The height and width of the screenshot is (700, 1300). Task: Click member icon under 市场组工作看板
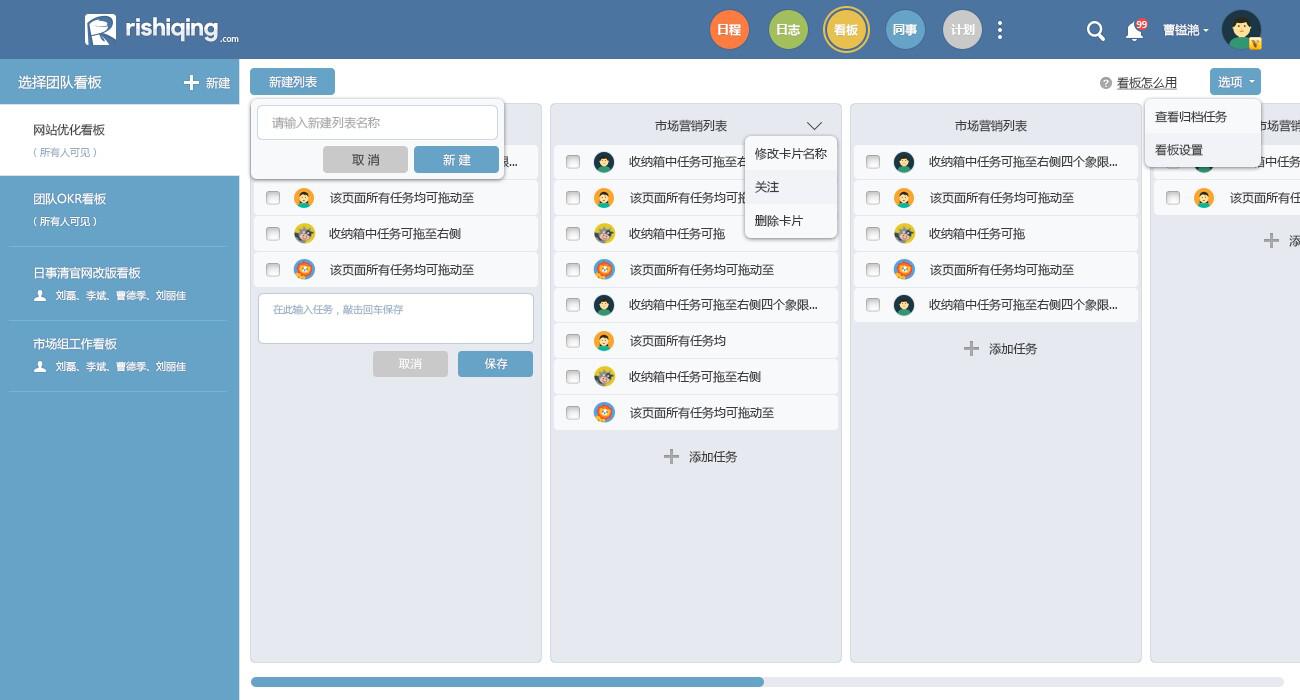tap(40, 367)
